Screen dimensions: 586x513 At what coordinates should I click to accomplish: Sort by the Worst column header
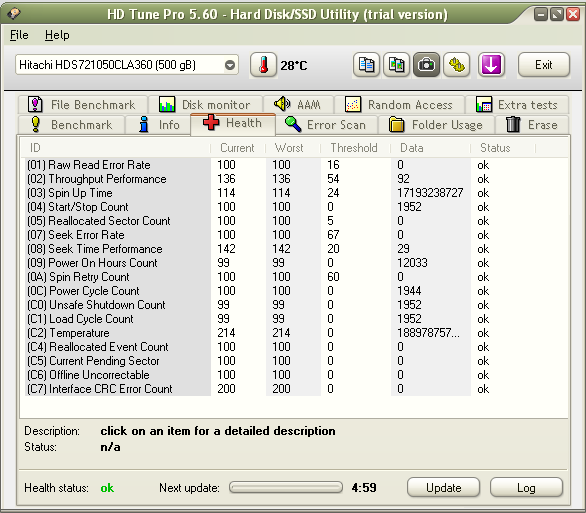click(293, 148)
